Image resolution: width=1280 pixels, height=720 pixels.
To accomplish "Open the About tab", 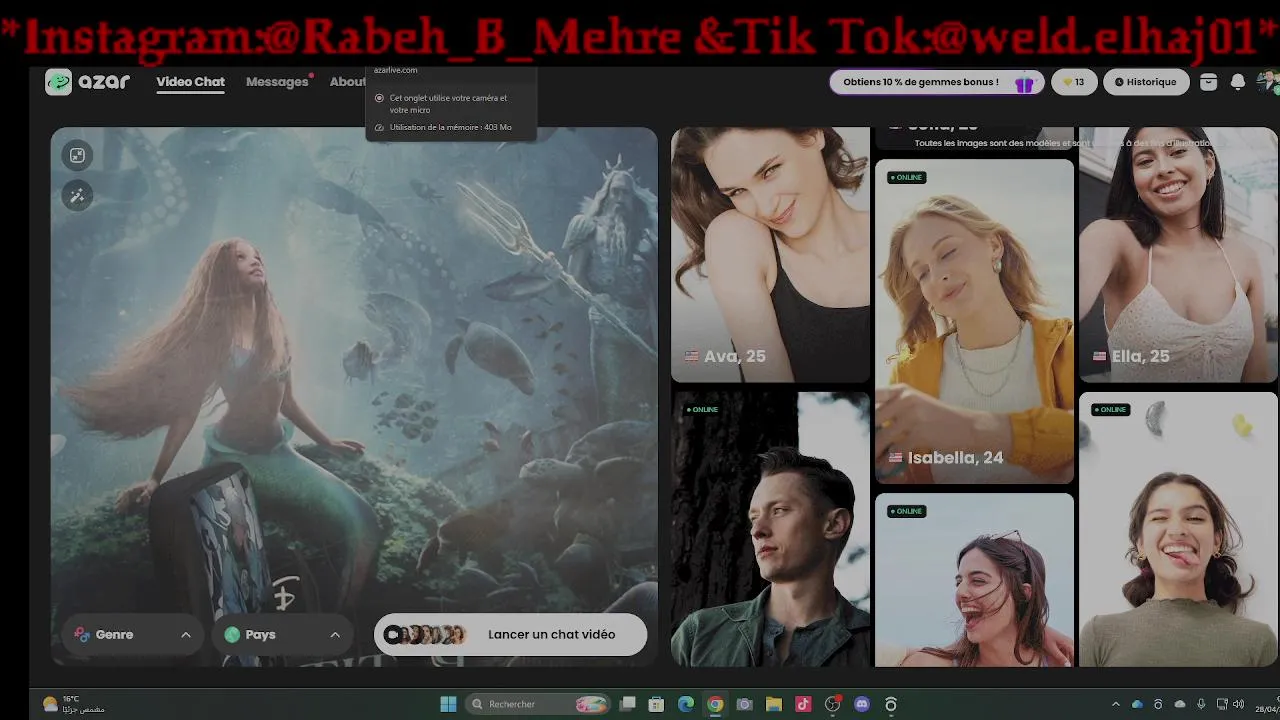I will (x=348, y=82).
